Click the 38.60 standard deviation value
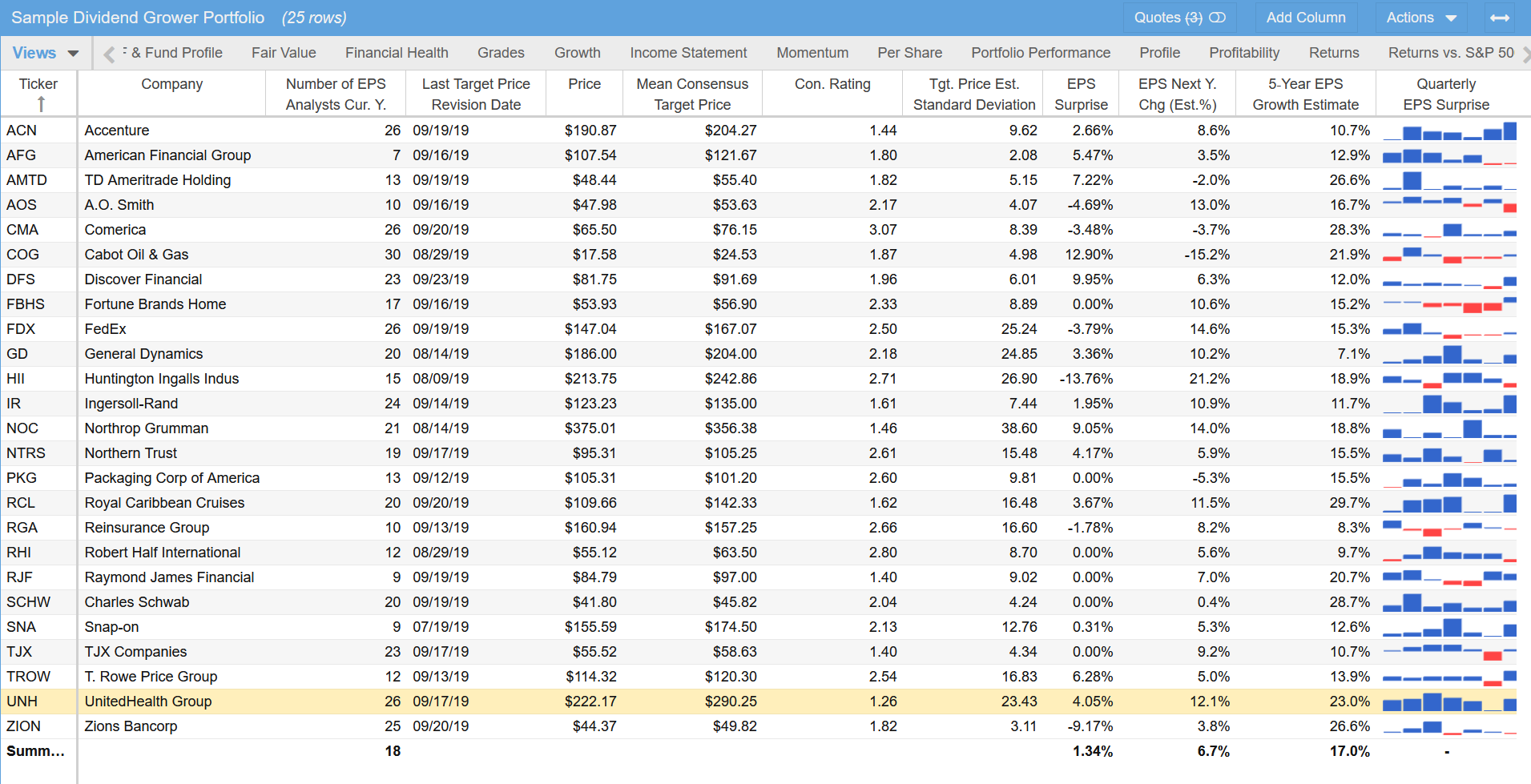The width and height of the screenshot is (1531, 784). point(1019,428)
